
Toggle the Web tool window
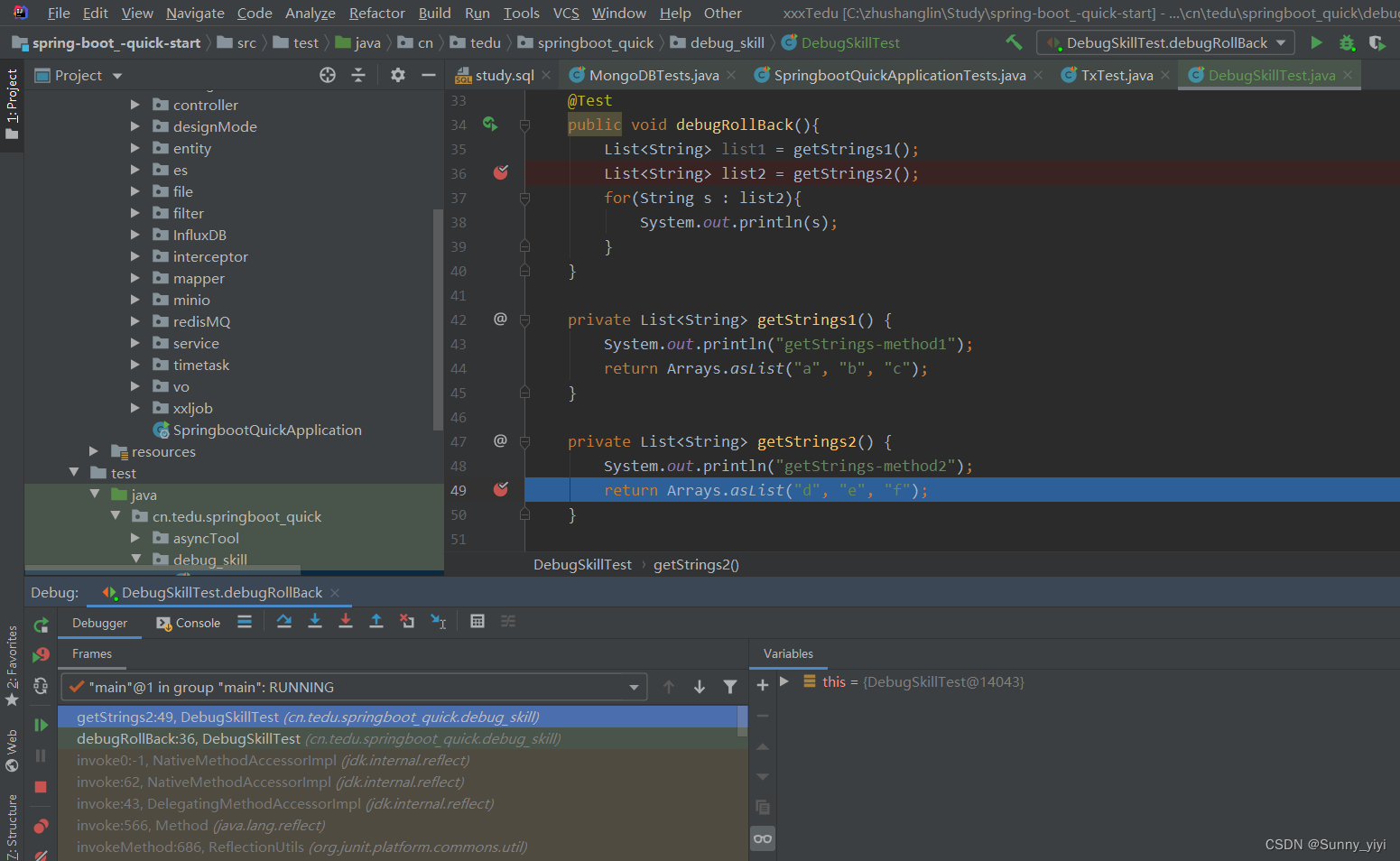click(x=12, y=750)
